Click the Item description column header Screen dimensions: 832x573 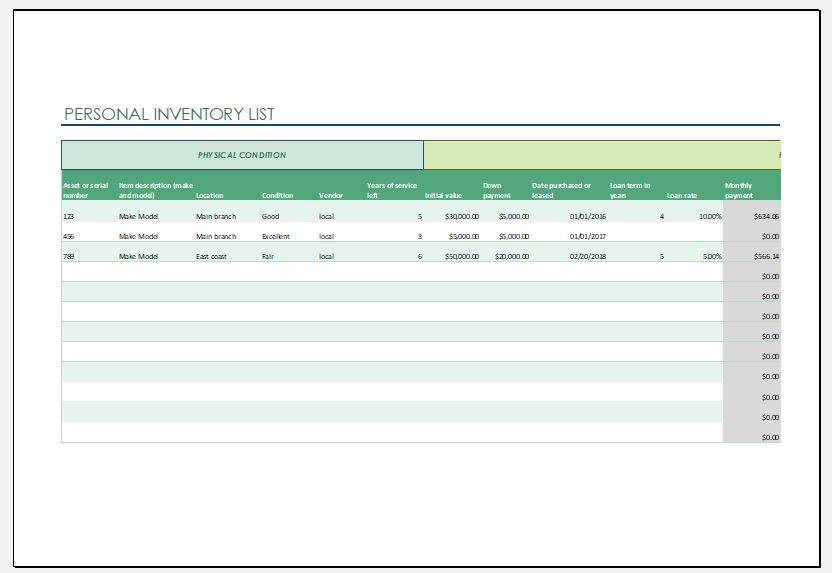(x=156, y=190)
